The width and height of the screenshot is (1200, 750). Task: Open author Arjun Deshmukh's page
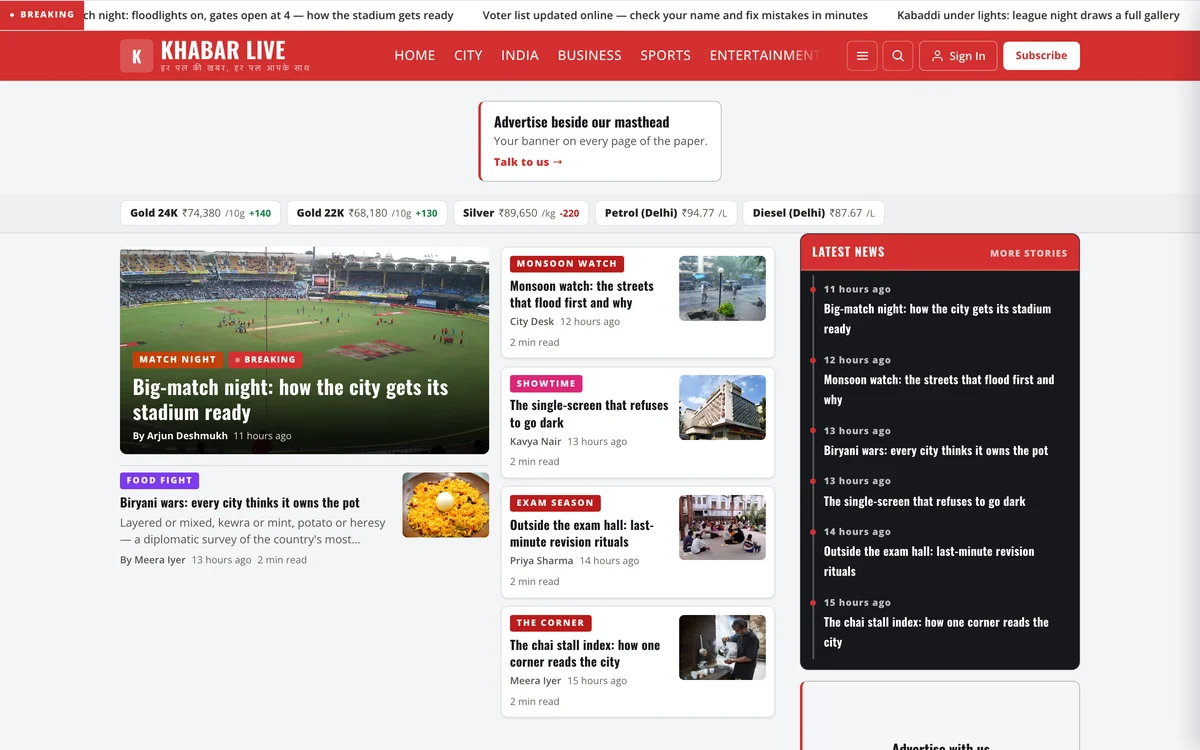point(180,436)
